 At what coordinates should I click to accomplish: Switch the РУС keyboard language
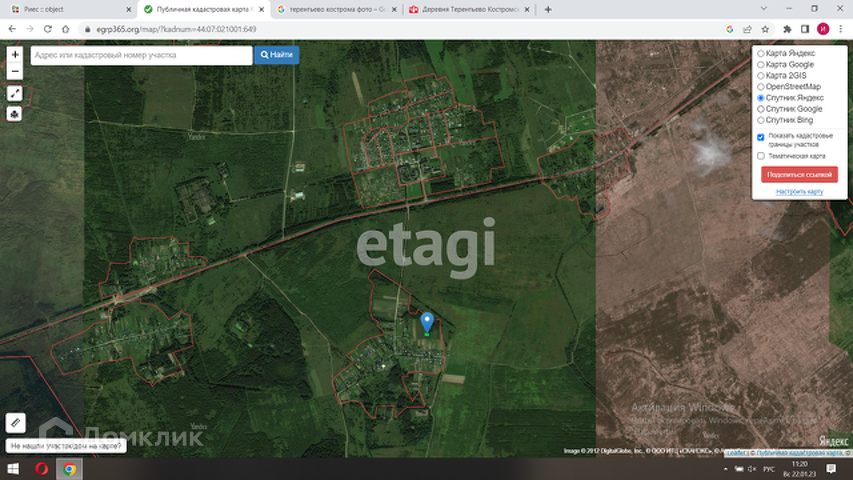[x=769, y=469]
